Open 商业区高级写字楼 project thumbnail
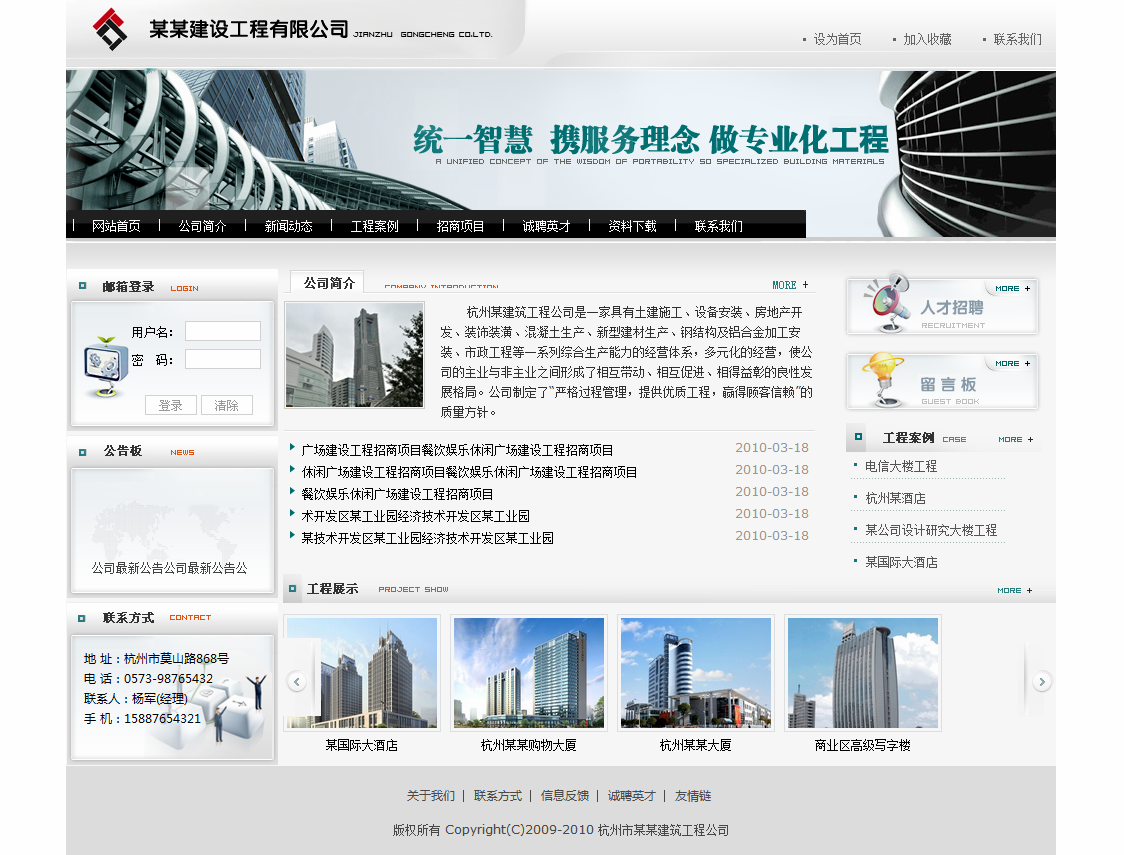Image resolution: width=1124 pixels, height=855 pixels. (863, 673)
